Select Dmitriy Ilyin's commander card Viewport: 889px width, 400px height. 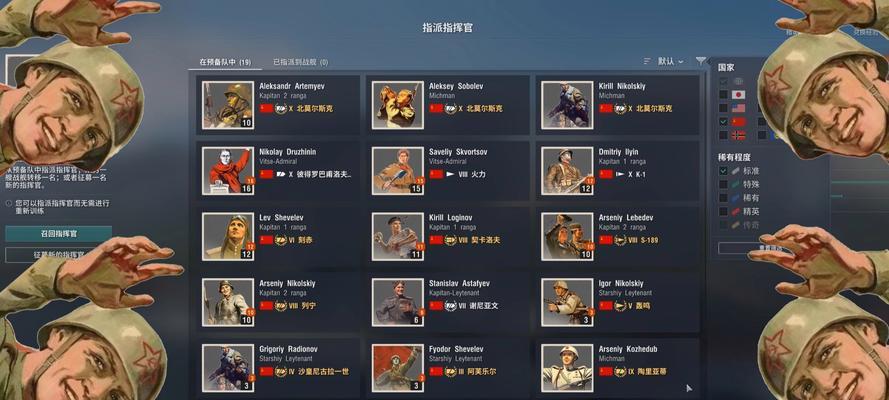tap(617, 171)
